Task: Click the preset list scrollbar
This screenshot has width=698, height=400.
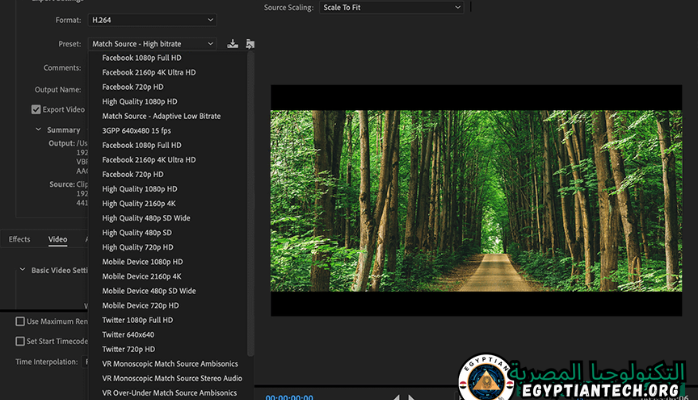Action: 250,200
